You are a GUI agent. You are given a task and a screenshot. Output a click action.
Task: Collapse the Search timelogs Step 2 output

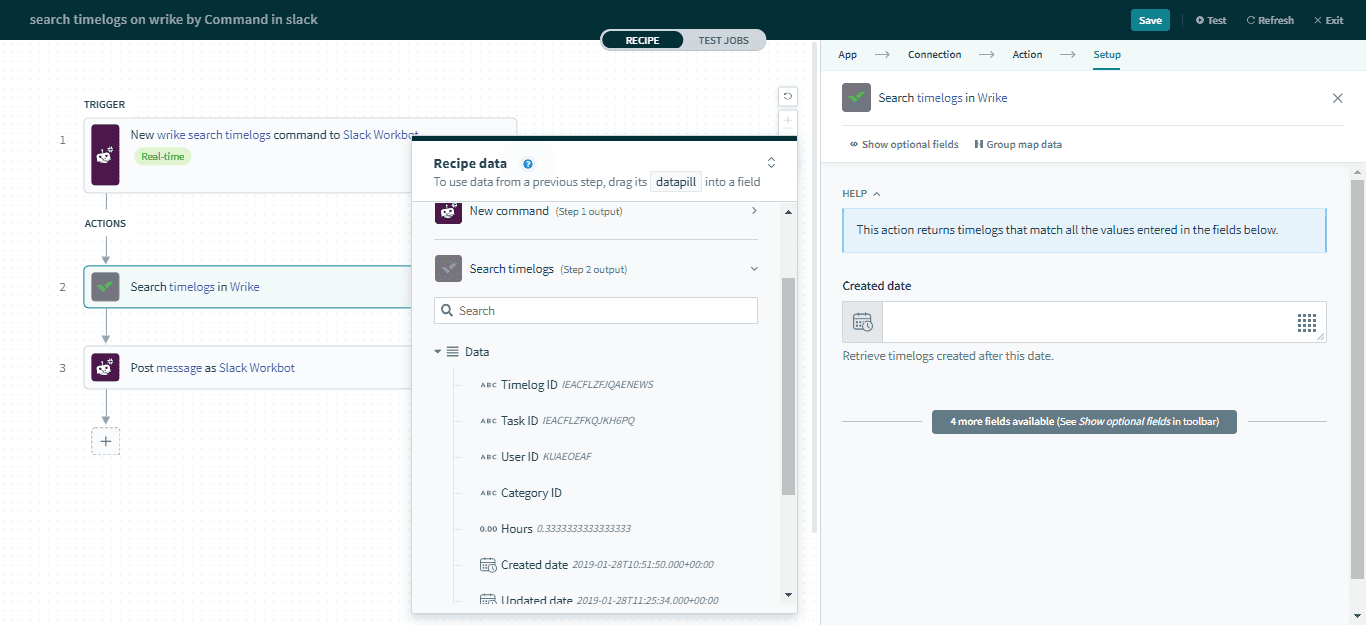point(754,268)
